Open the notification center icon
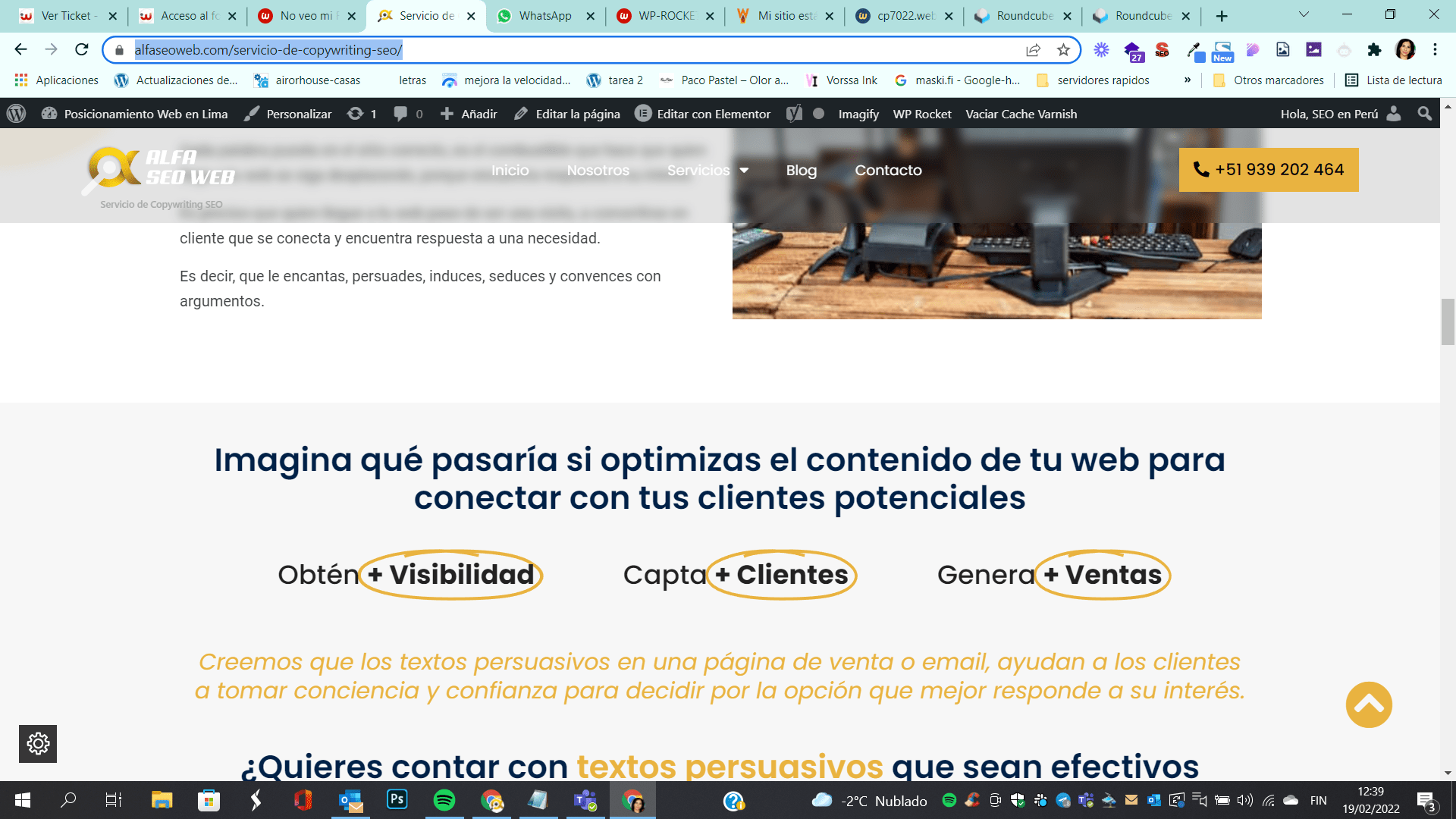 coord(1426,801)
